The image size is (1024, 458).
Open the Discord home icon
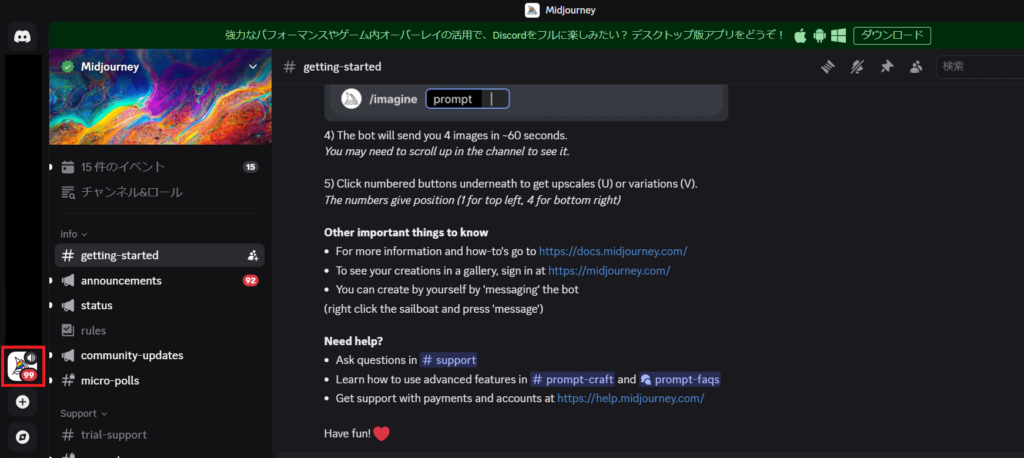[x=22, y=36]
